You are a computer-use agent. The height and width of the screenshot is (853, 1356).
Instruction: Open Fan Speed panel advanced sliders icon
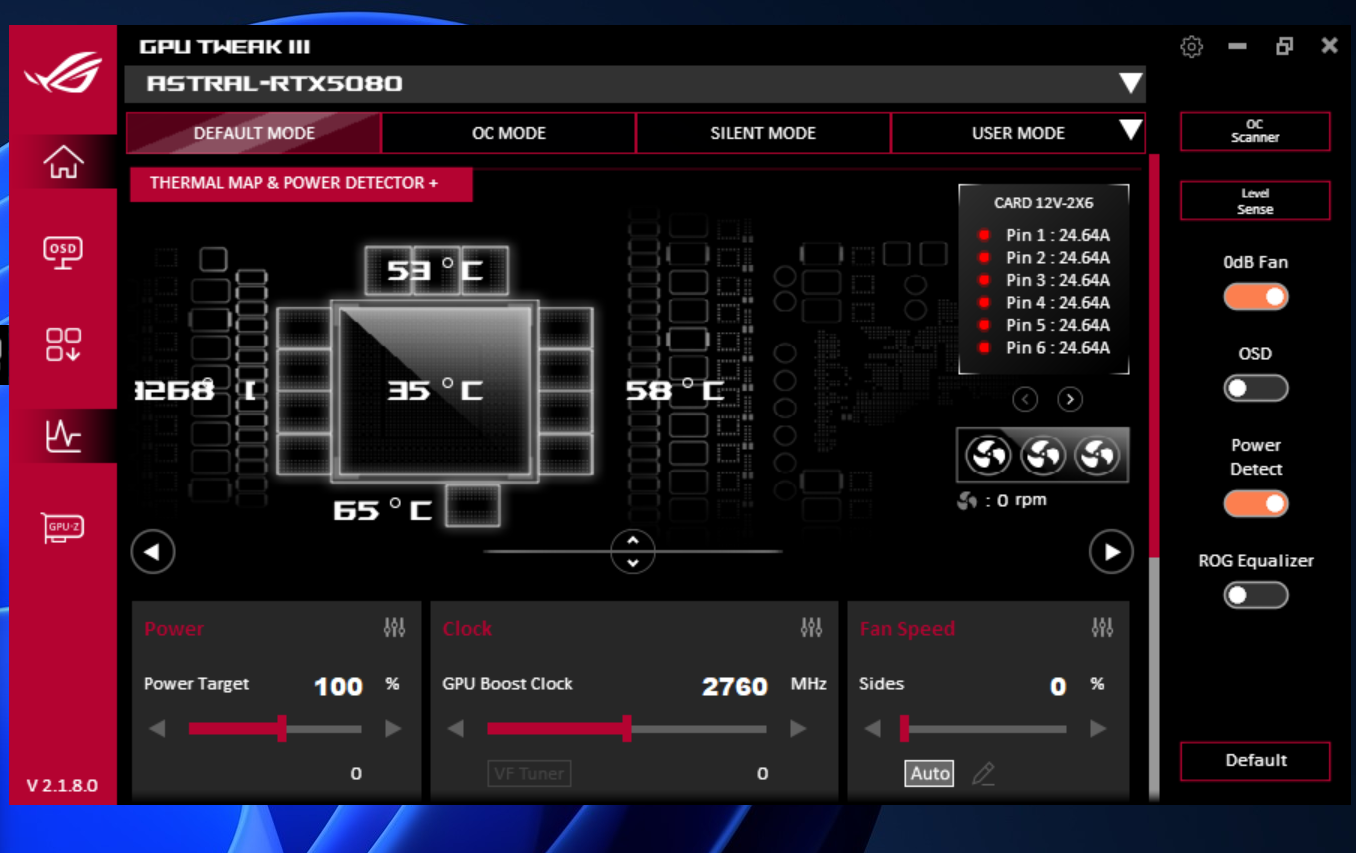coord(1102,628)
